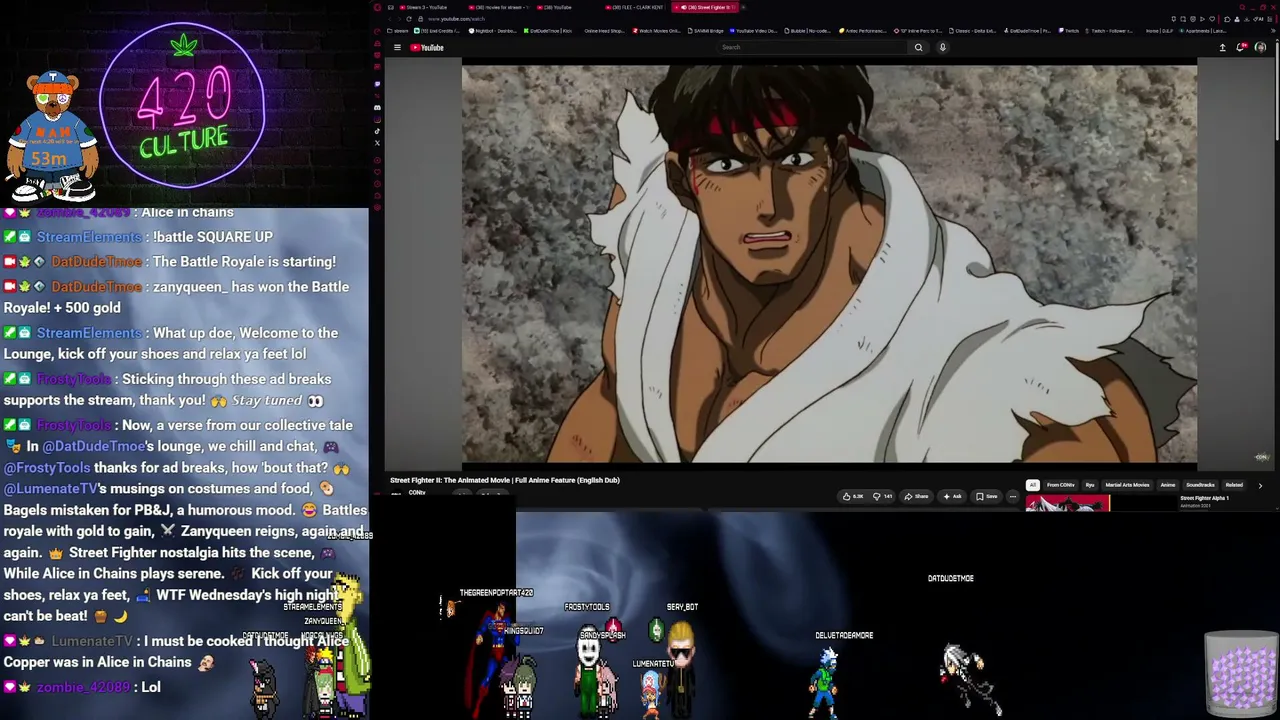Screen dimensions: 1280x720
Task: Click the DELVETREAMORE avatar label
Action: [x=844, y=635]
